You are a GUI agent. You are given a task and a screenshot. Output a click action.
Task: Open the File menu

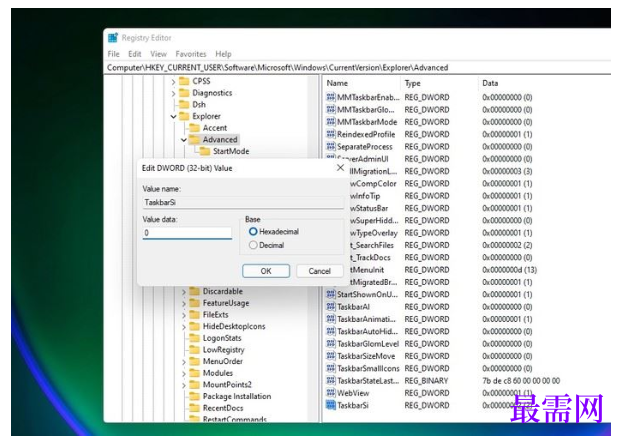[113, 54]
